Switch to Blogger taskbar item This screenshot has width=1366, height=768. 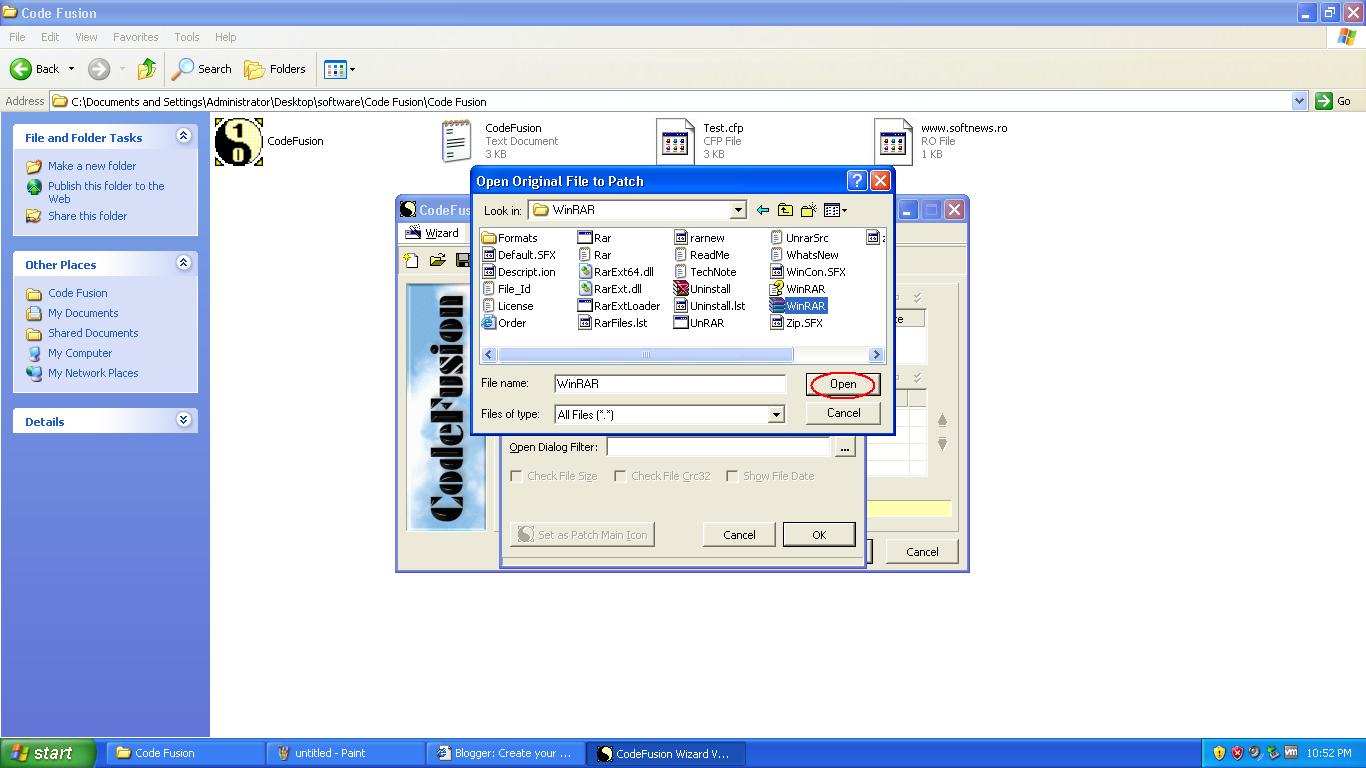tap(506, 753)
